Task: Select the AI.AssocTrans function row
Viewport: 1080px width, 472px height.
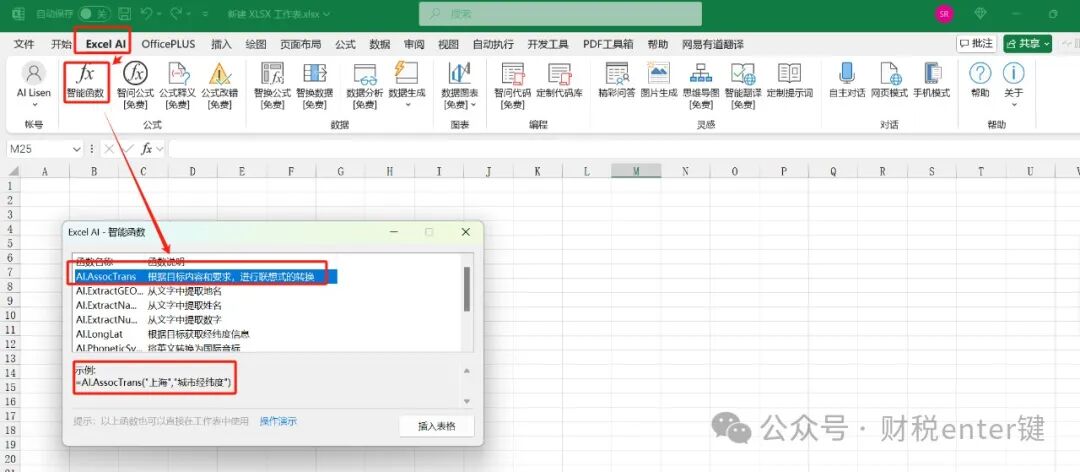Action: pos(205,276)
